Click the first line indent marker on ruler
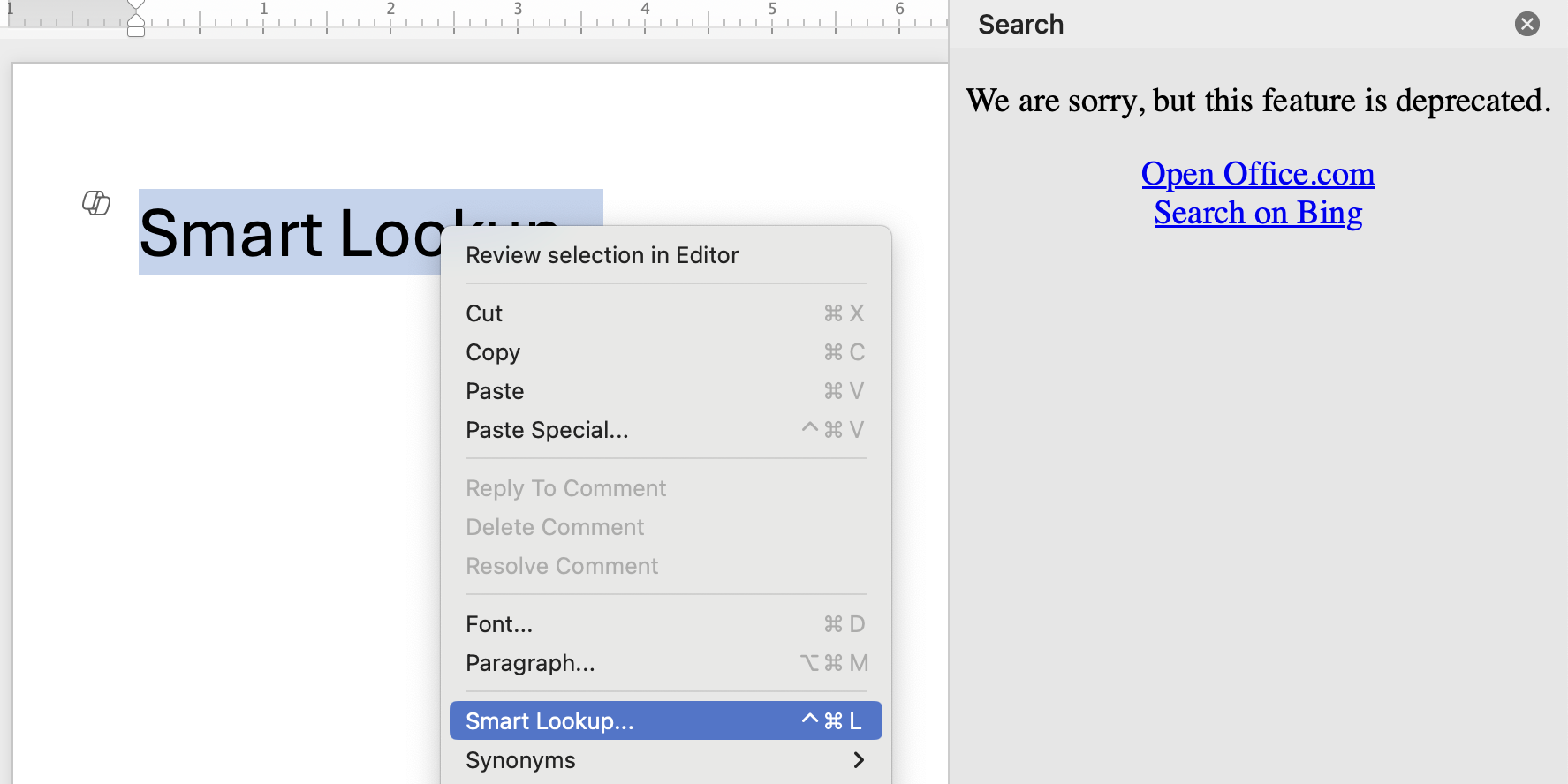 click(136, 4)
